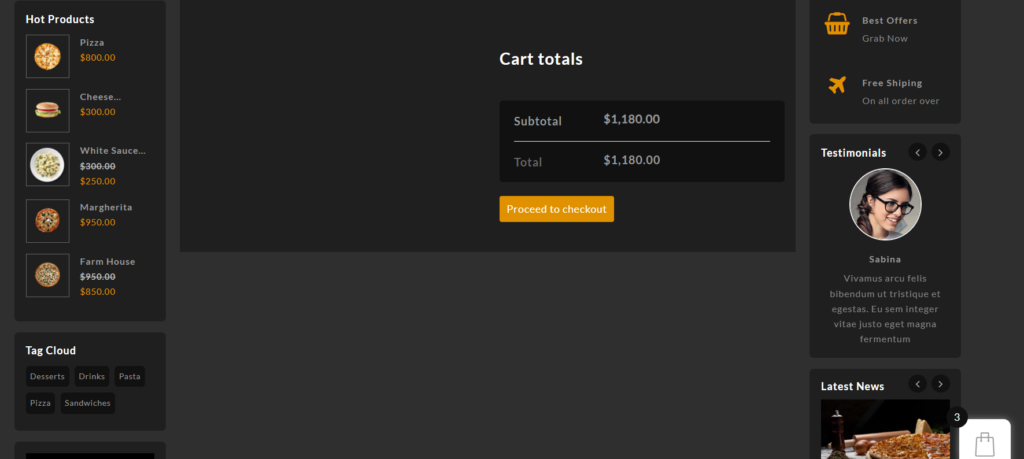Click previous arrow in Latest News
The height and width of the screenshot is (459, 1024).
(x=917, y=384)
